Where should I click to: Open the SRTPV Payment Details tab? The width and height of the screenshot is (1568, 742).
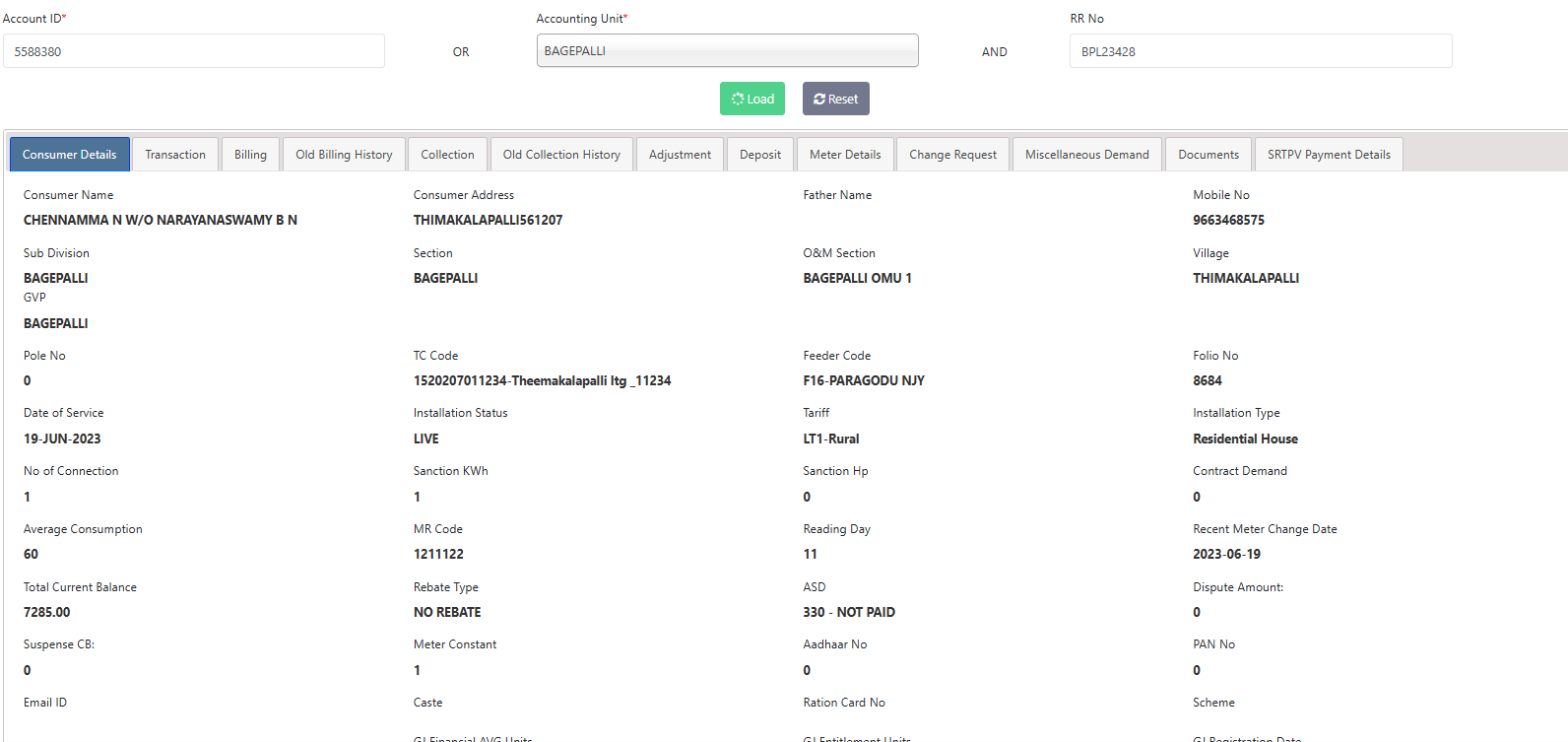click(x=1329, y=155)
